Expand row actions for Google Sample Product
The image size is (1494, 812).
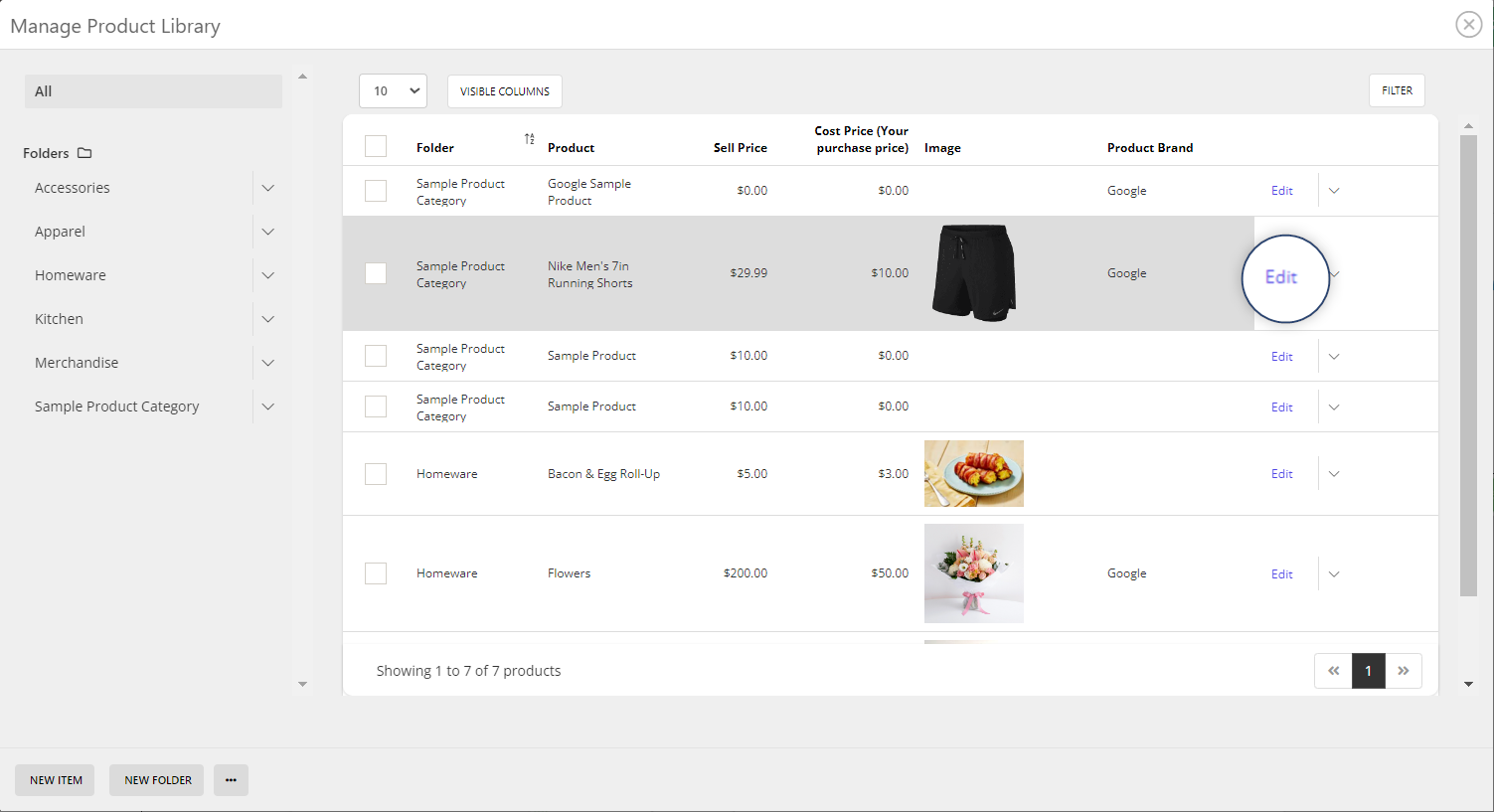1333,190
